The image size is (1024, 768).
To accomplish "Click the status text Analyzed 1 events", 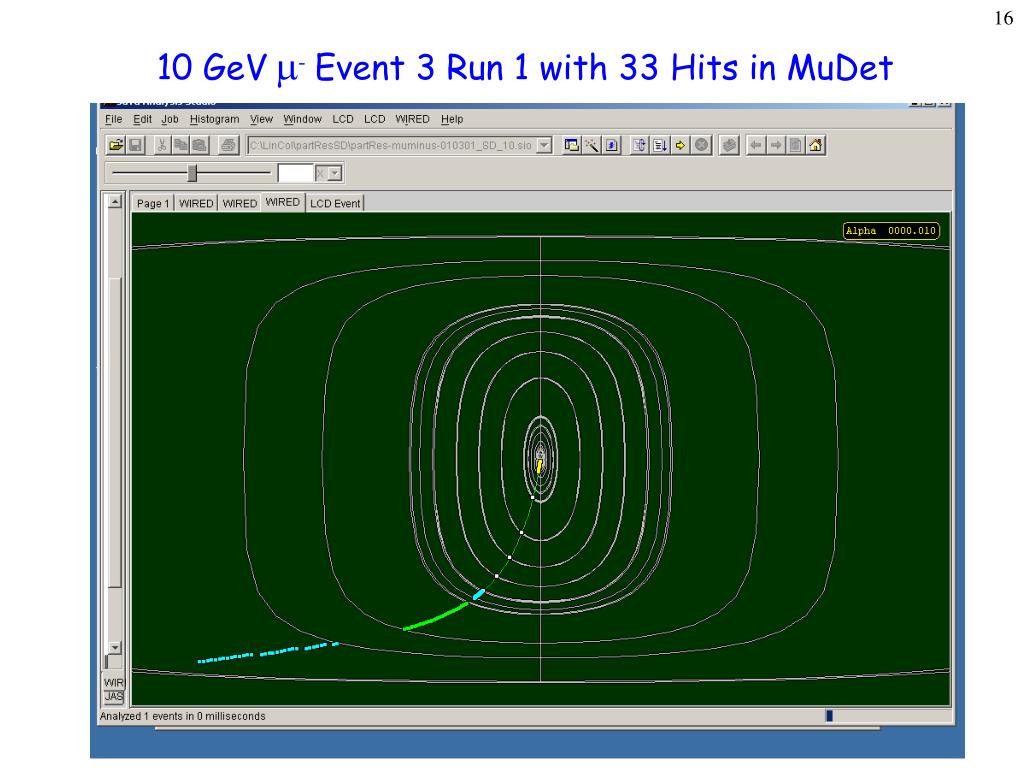I will point(183,716).
